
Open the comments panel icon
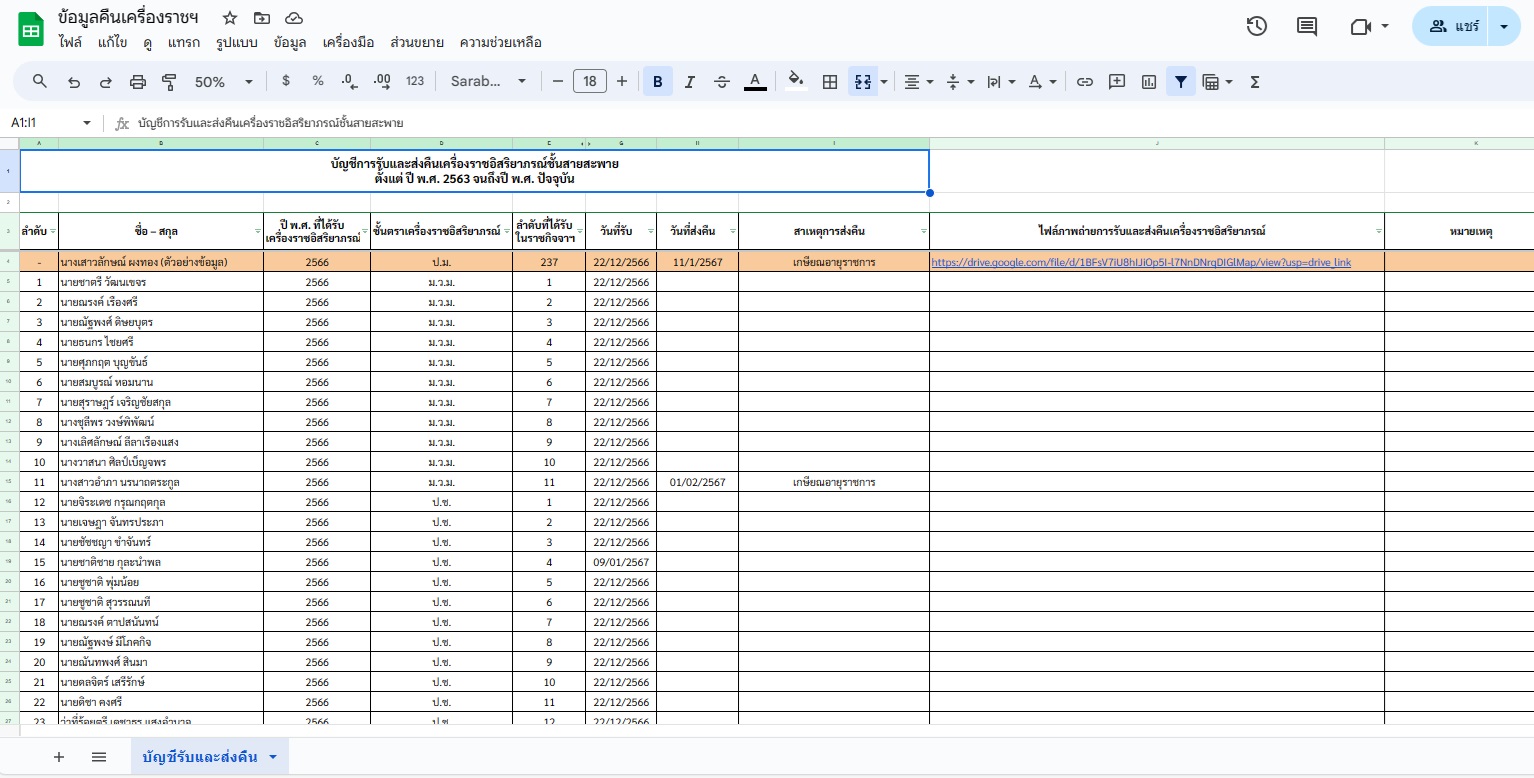tap(1307, 27)
